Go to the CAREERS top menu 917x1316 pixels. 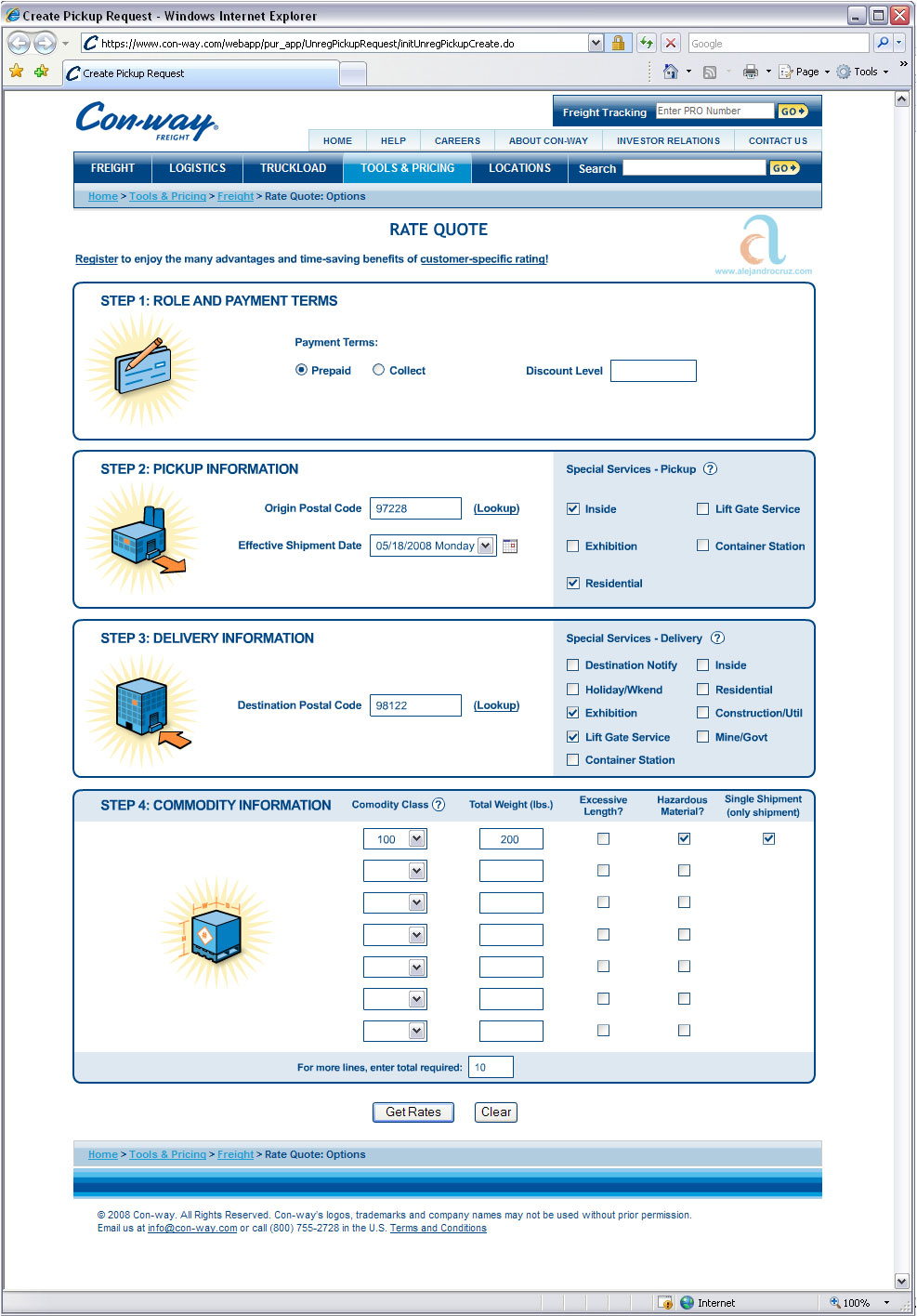[x=457, y=140]
